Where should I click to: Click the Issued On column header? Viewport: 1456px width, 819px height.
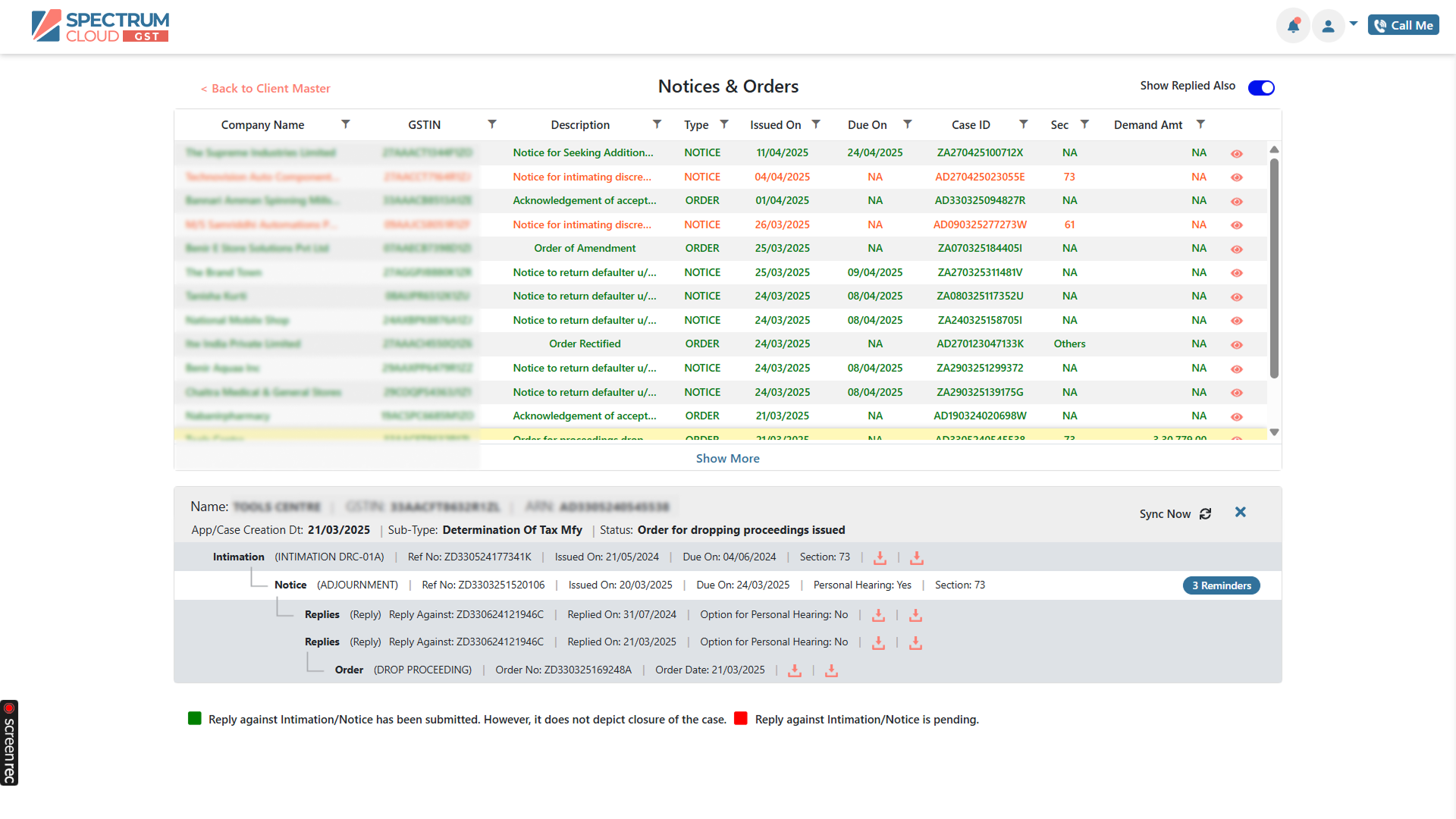pos(775,125)
